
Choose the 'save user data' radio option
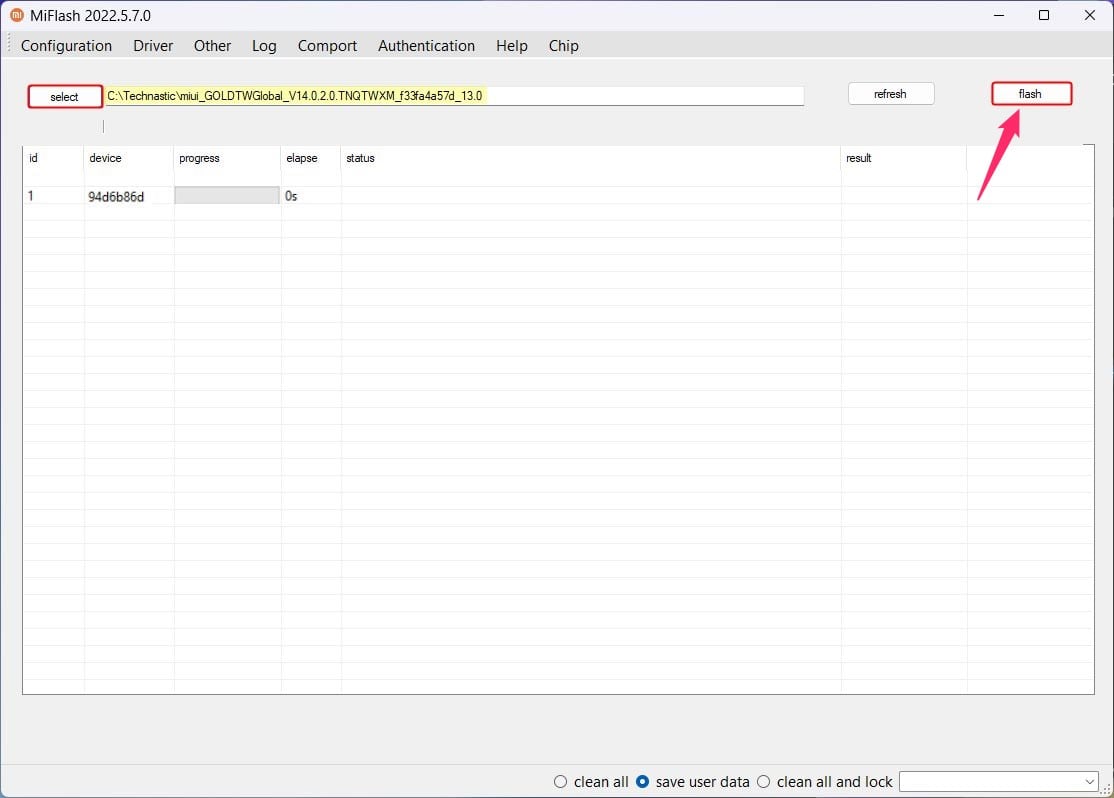[x=643, y=782]
